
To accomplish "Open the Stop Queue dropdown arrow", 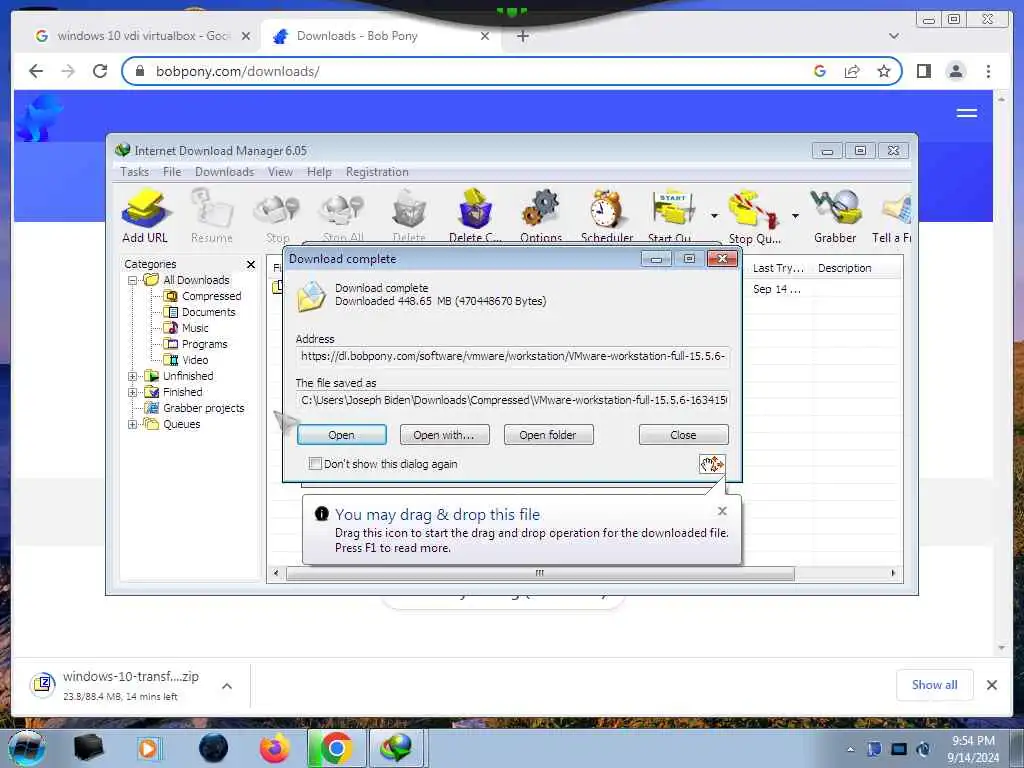I will click(x=795, y=216).
